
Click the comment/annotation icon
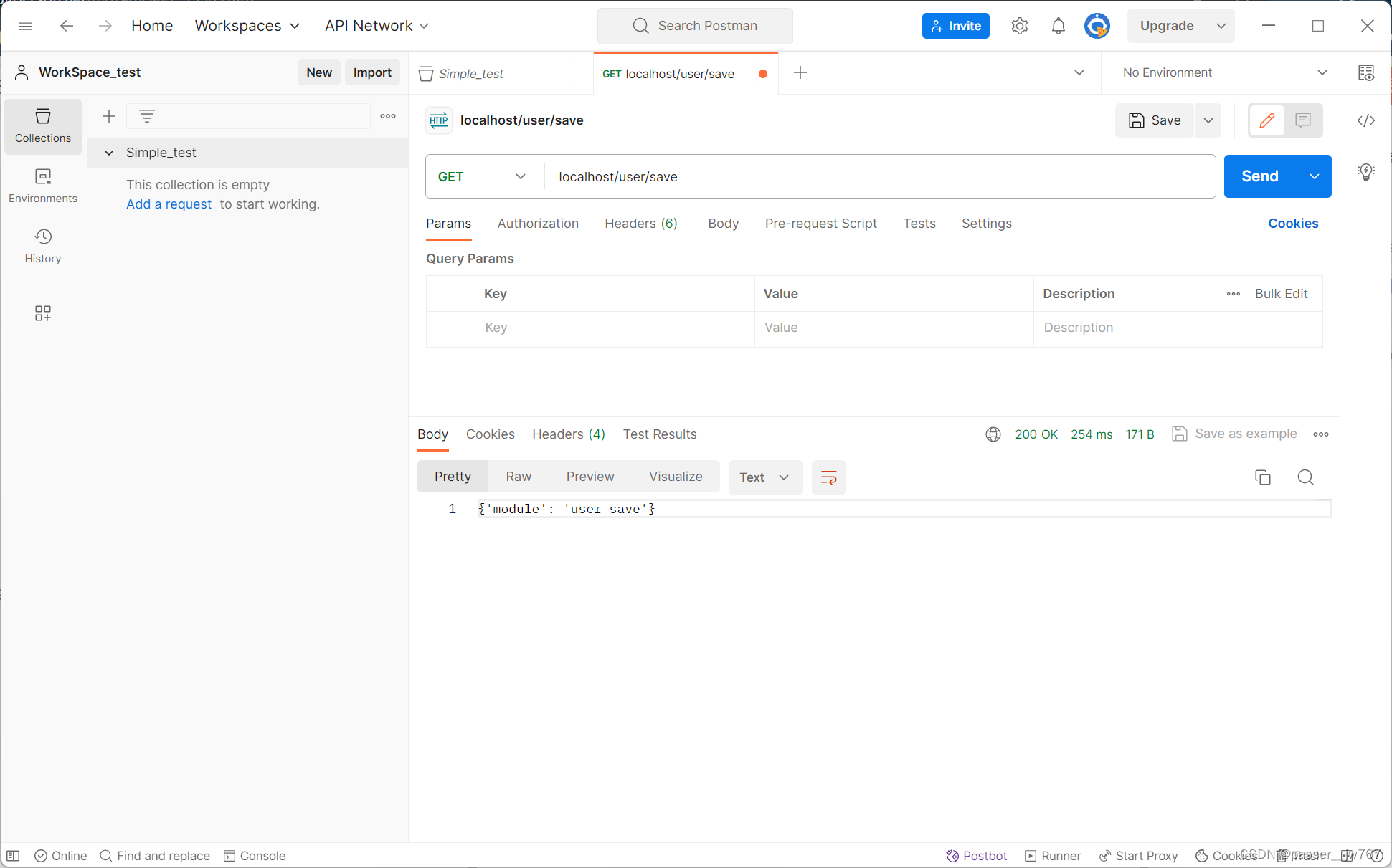click(1303, 119)
